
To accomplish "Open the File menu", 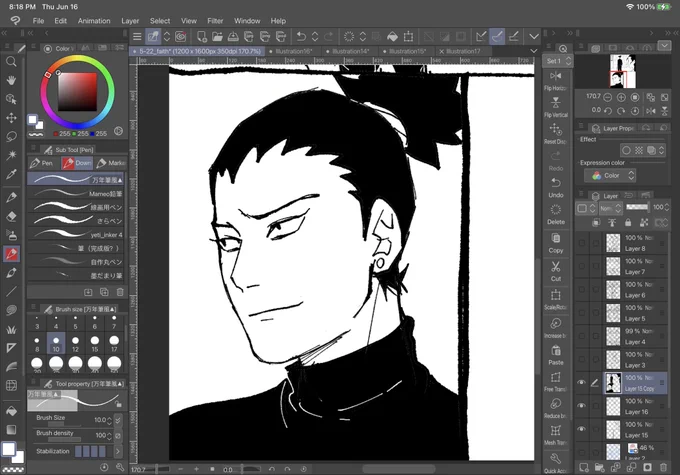I will [38, 21].
